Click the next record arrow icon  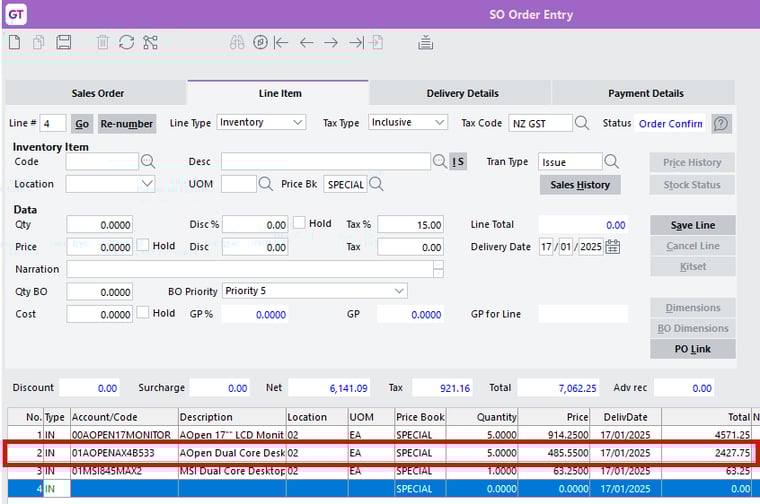(332, 42)
